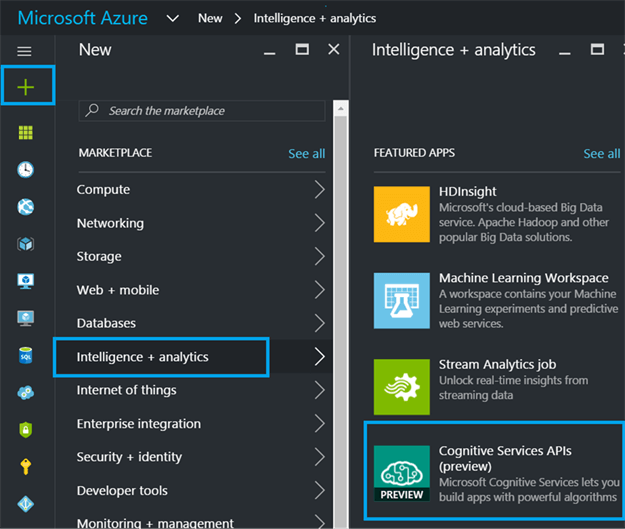The width and height of the screenshot is (625, 529).
Task: Open Machine Learning Workspace featured app
Action: click(523, 278)
